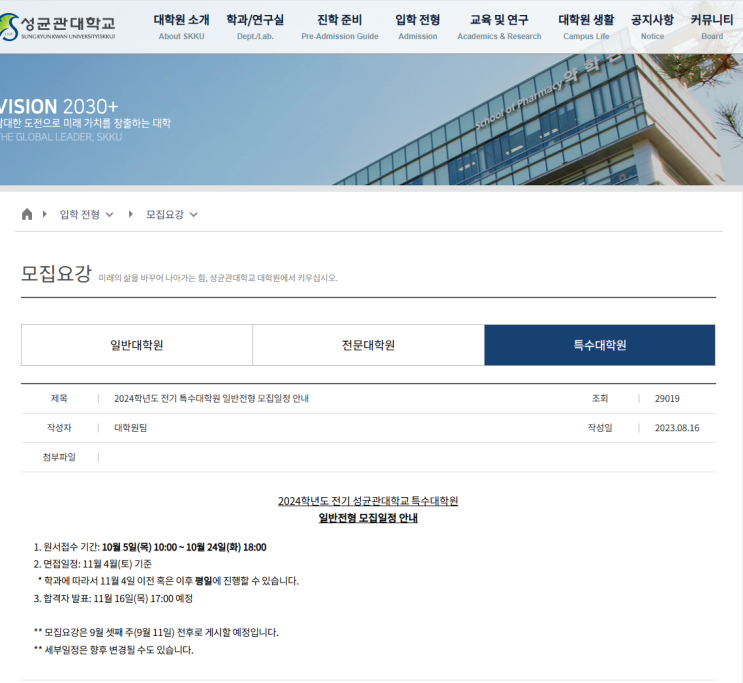Viewport: 743px width, 683px height.
Task: Open the 대학원 소개 About SKKU menu
Action: [x=181, y=27]
